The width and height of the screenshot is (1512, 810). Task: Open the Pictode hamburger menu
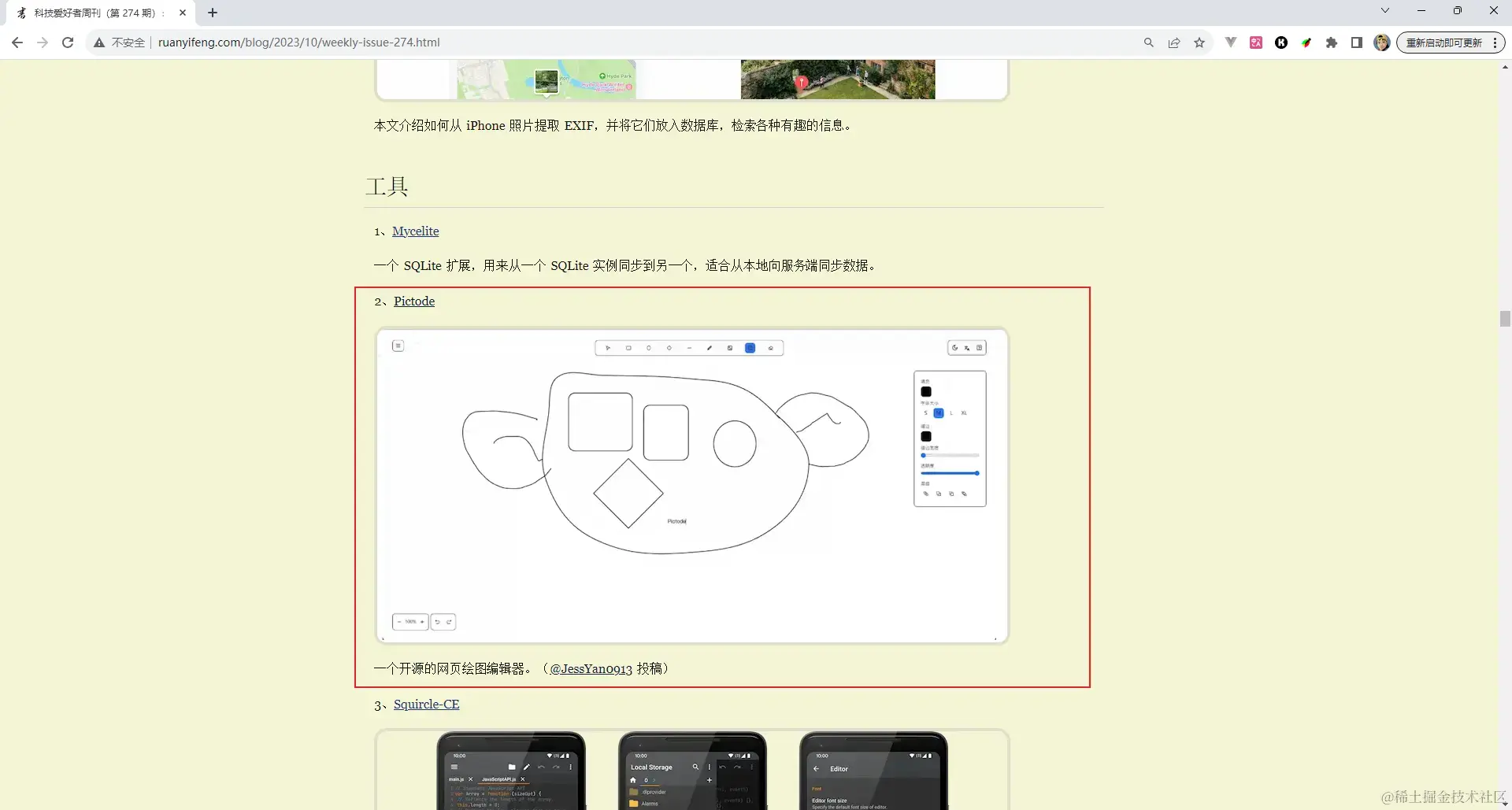pyautogui.click(x=398, y=346)
